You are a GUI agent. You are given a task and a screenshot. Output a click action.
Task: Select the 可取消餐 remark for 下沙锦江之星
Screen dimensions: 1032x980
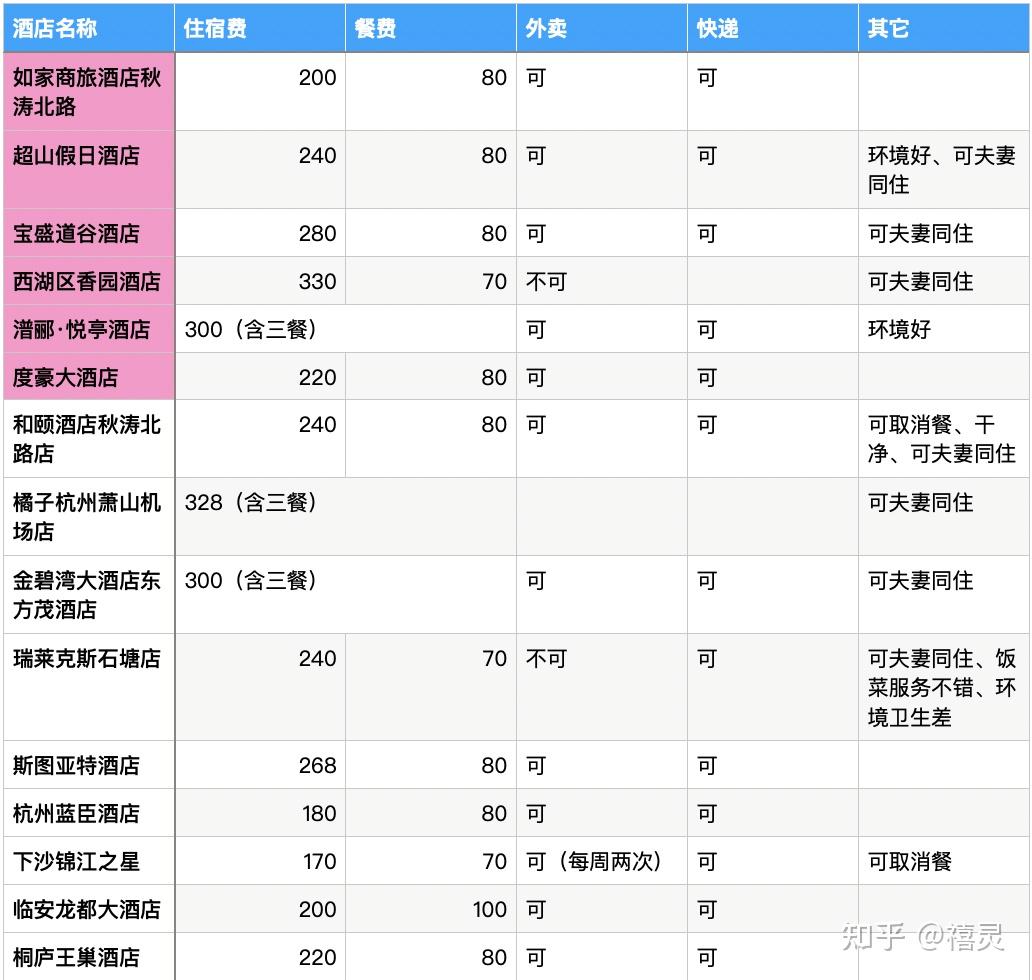click(x=944, y=861)
